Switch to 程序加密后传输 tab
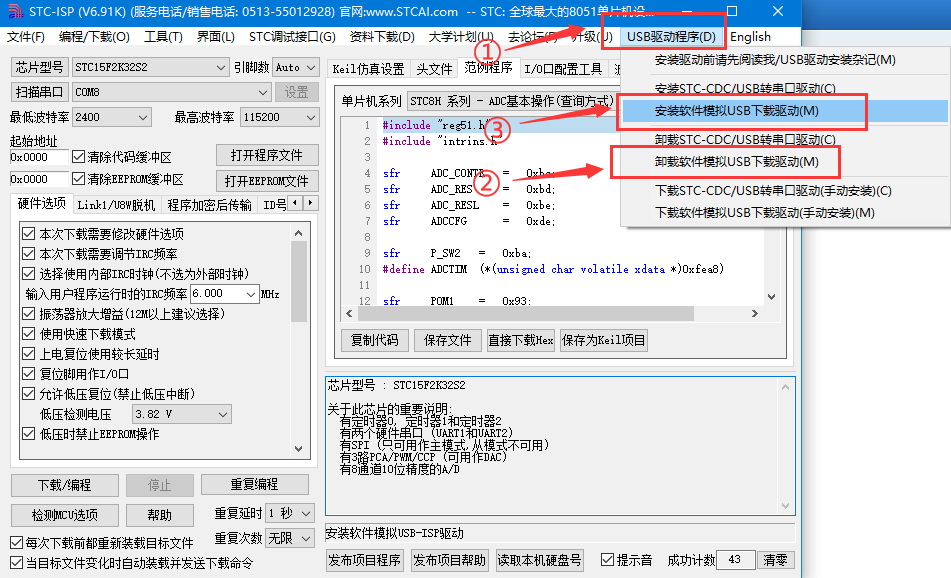The image size is (951, 578). [209, 205]
